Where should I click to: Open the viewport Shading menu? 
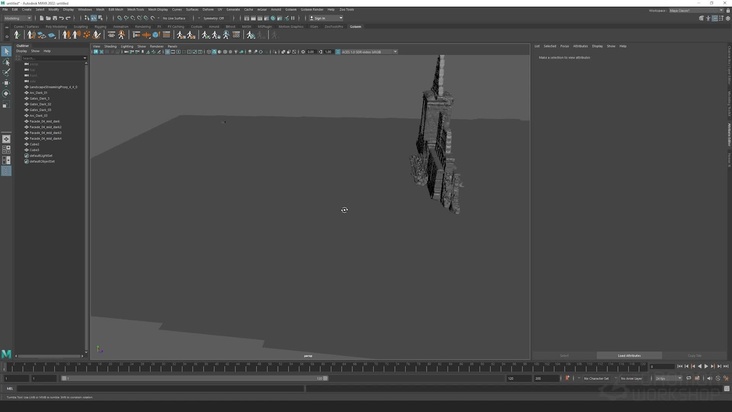click(110, 46)
